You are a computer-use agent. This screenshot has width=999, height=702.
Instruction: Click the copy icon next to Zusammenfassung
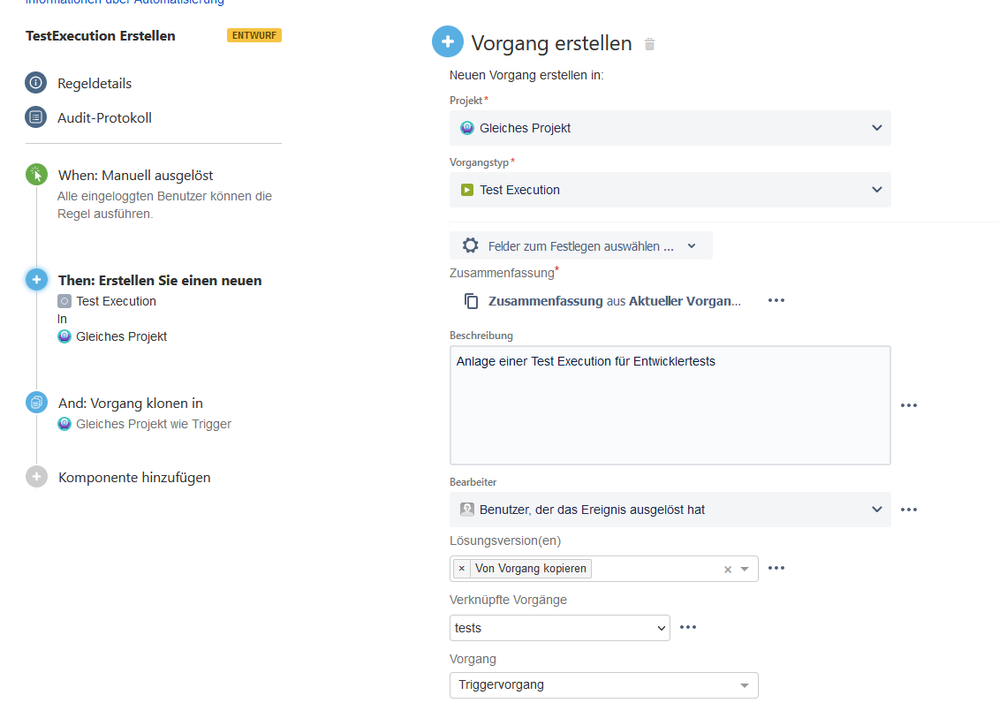471,301
